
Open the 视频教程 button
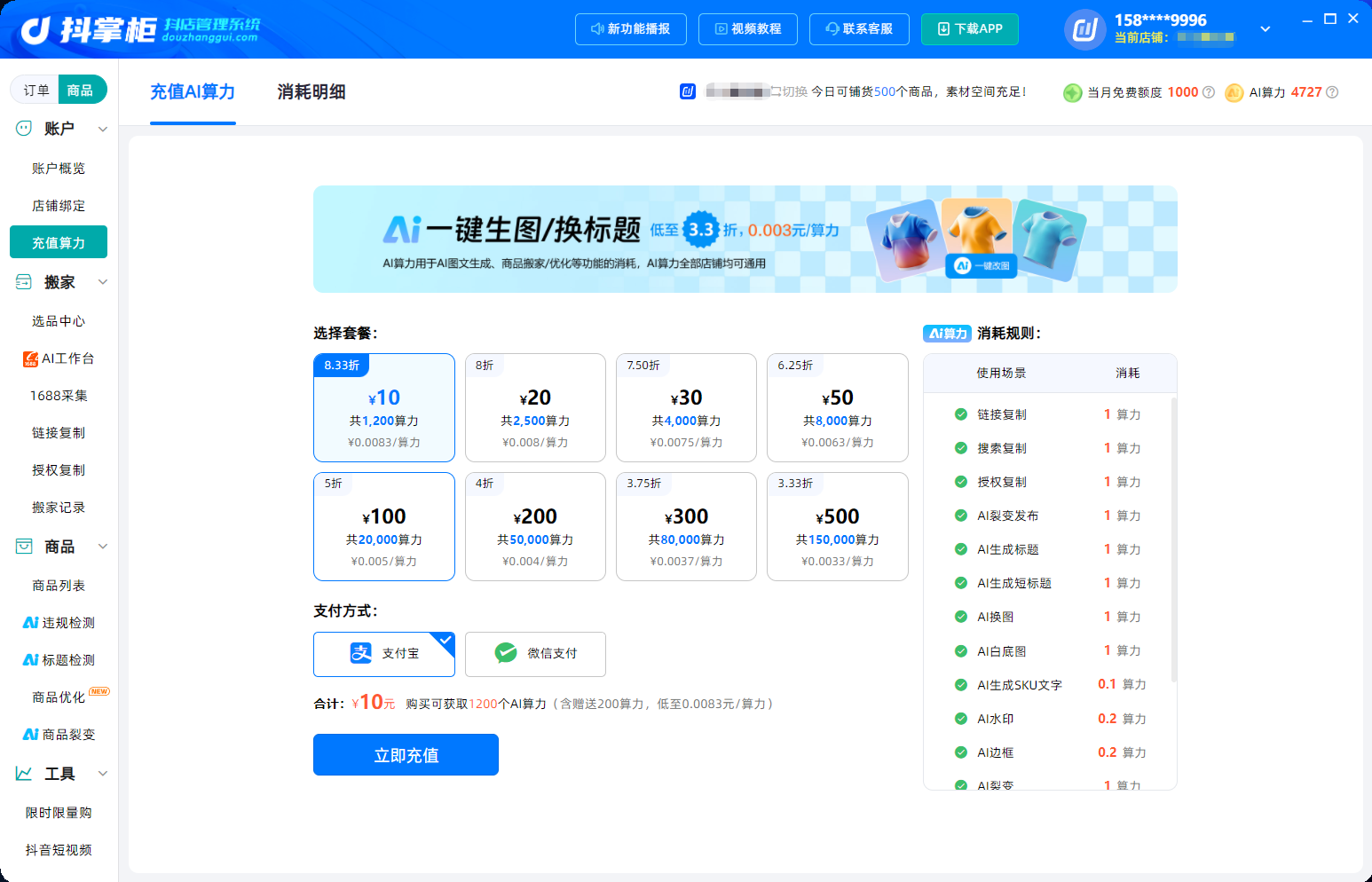748,29
